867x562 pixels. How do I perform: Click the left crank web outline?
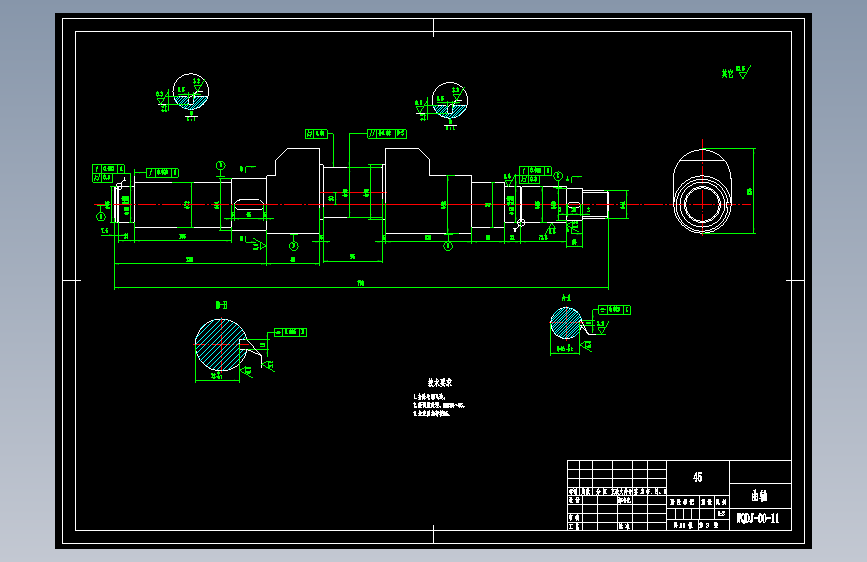click(x=294, y=191)
